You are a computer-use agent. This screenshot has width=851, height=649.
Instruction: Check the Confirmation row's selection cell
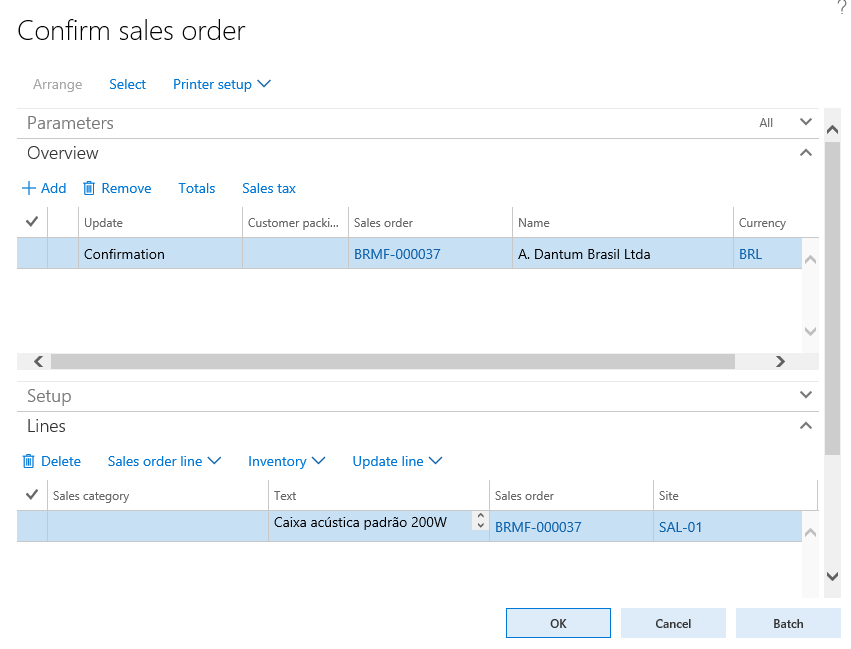tap(31, 253)
